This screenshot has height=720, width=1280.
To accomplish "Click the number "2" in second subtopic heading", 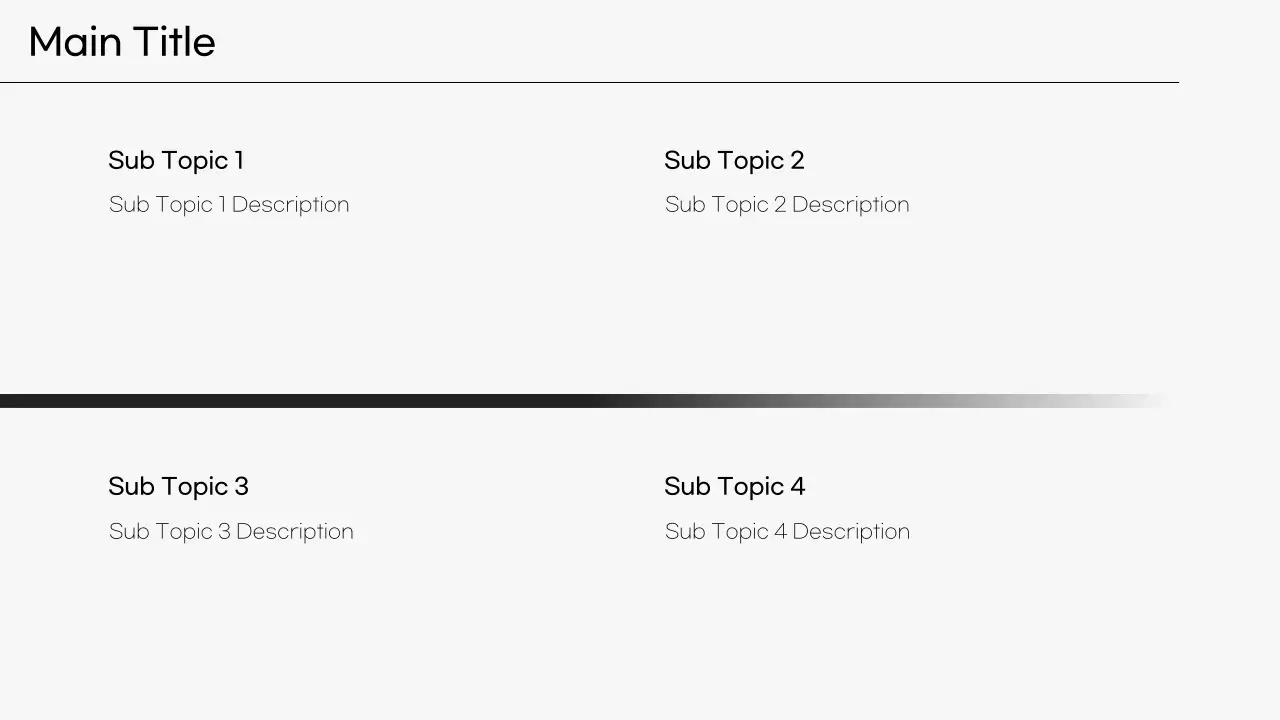I will click(796, 161).
